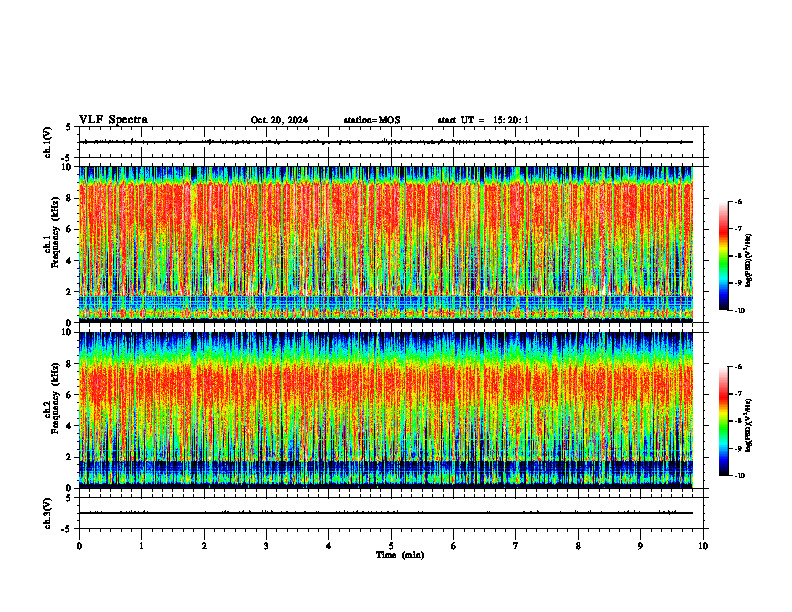
Task: Click the "8" kHz tick of ch.1 spectrogram
Action: [70, 198]
